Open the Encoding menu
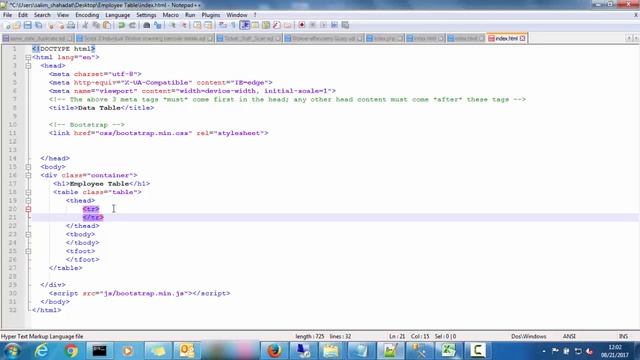 click(87, 15)
